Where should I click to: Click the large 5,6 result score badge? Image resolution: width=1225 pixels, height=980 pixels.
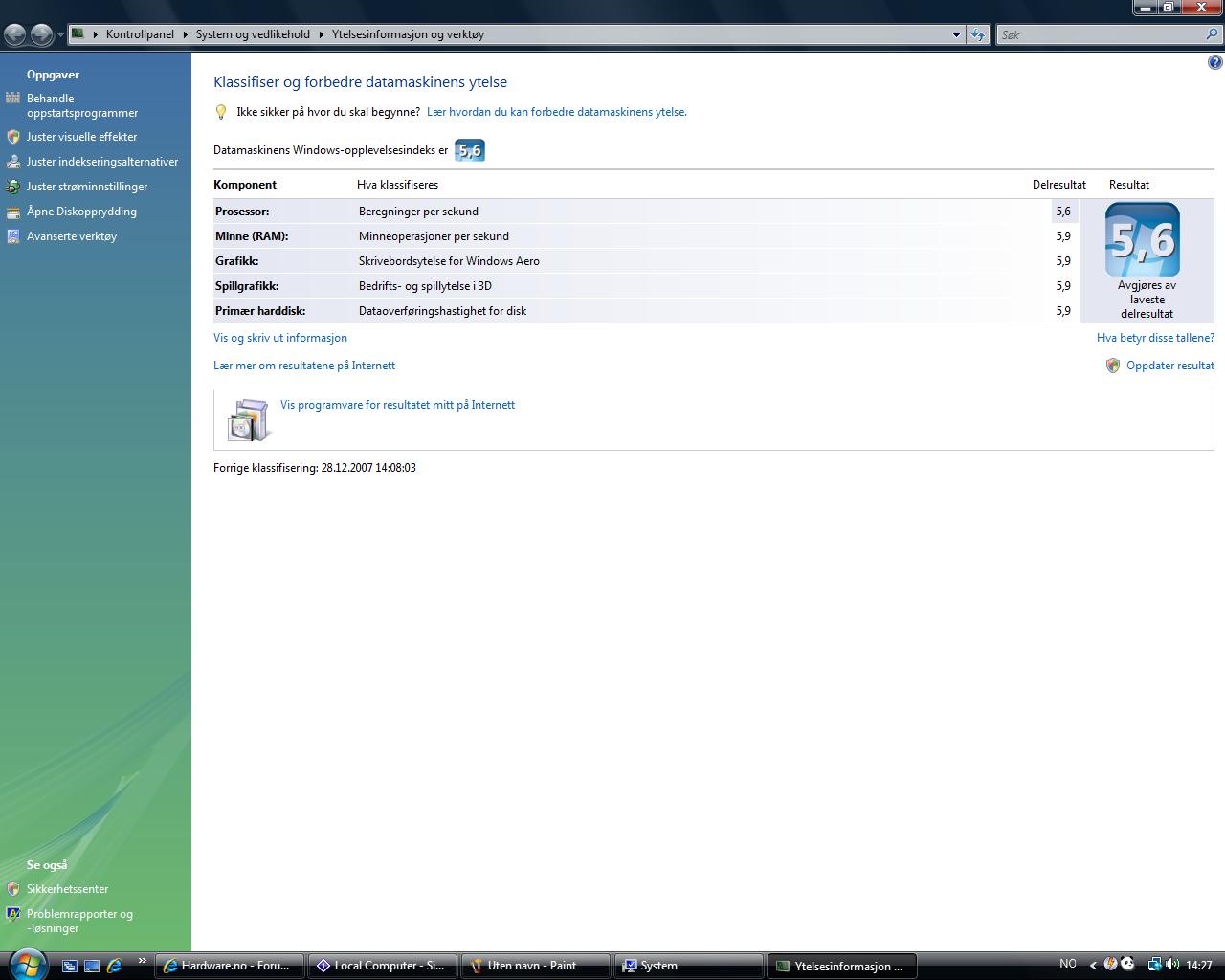tap(1143, 239)
